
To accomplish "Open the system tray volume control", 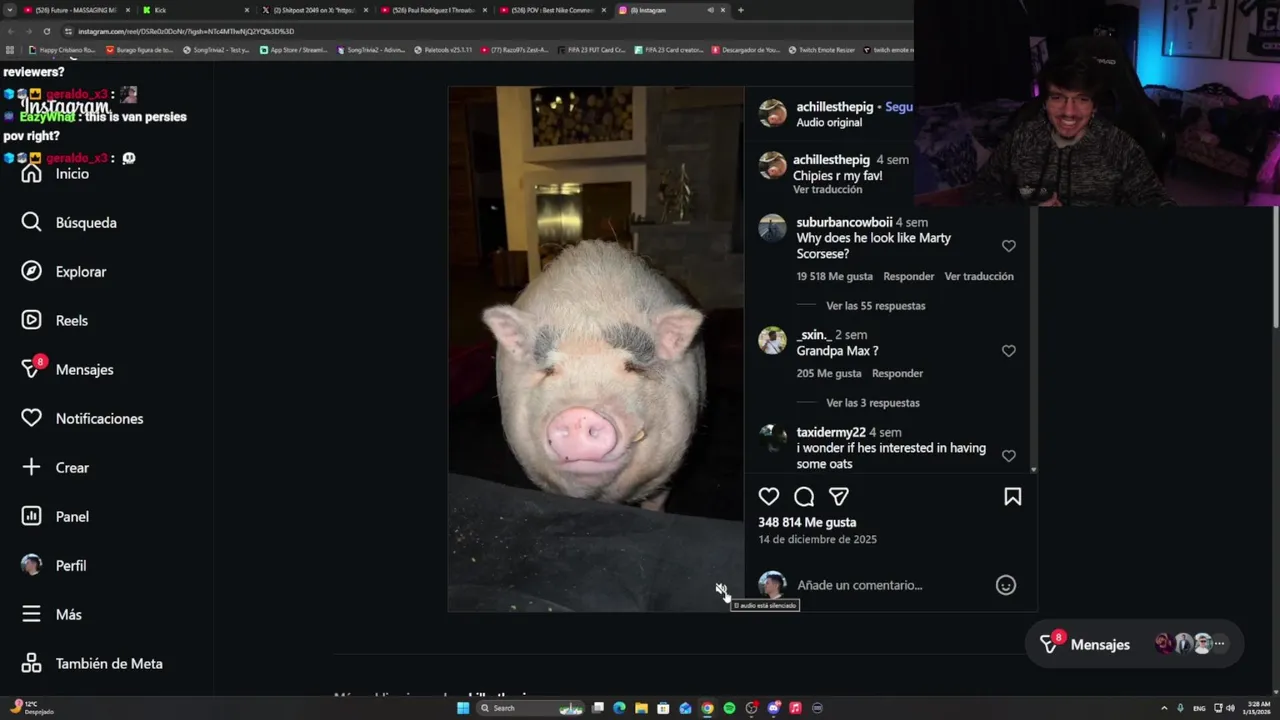I will click(x=1230, y=708).
